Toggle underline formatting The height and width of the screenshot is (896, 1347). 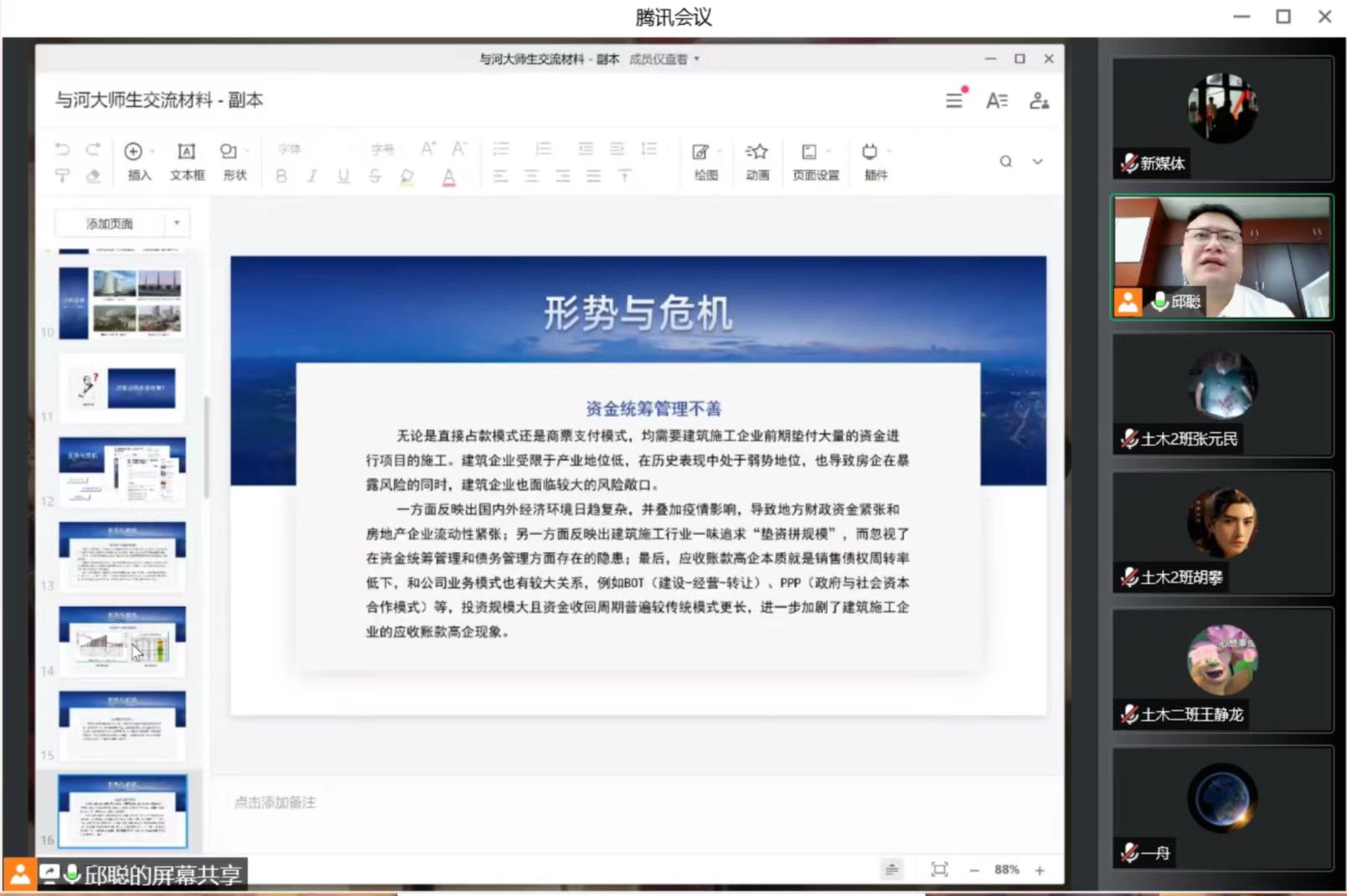click(343, 176)
